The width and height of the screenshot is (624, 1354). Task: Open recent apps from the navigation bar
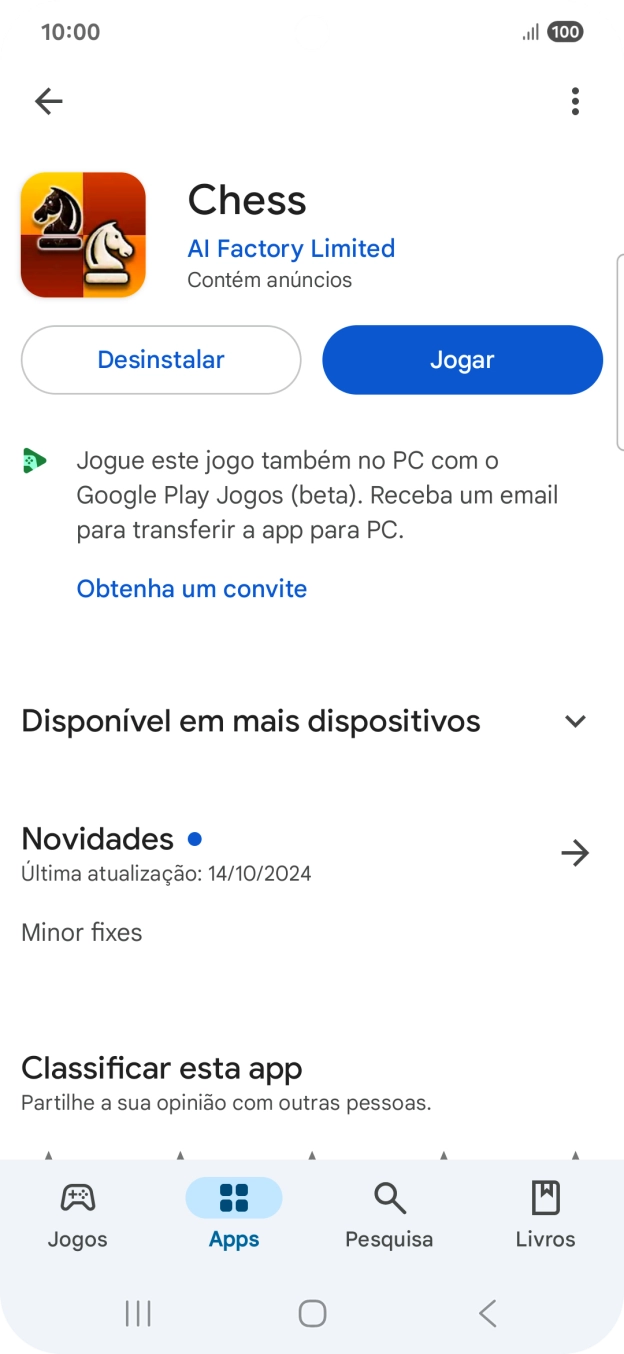click(137, 1312)
